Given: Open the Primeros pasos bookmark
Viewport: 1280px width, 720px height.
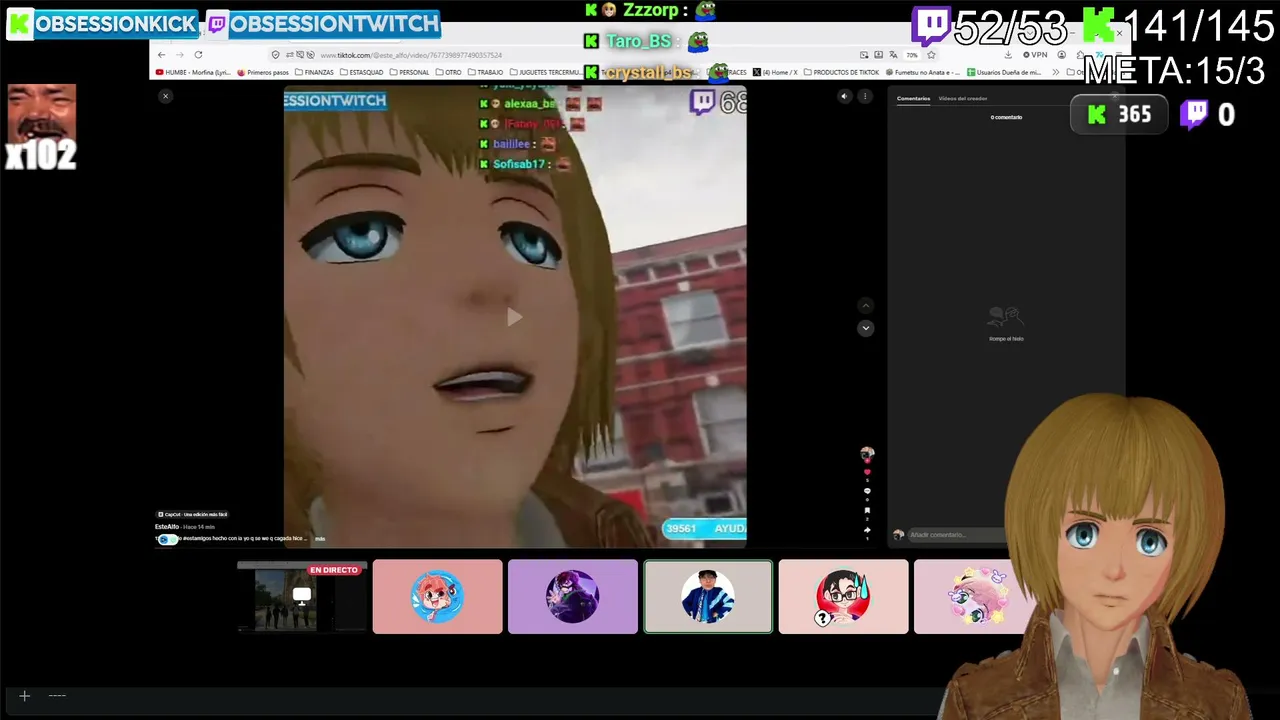Looking at the screenshot, I should 263,72.
